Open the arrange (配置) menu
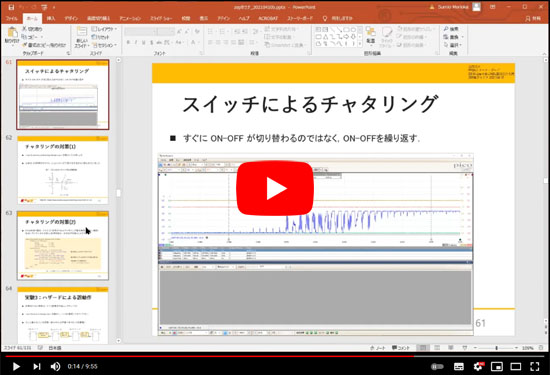 (371, 36)
